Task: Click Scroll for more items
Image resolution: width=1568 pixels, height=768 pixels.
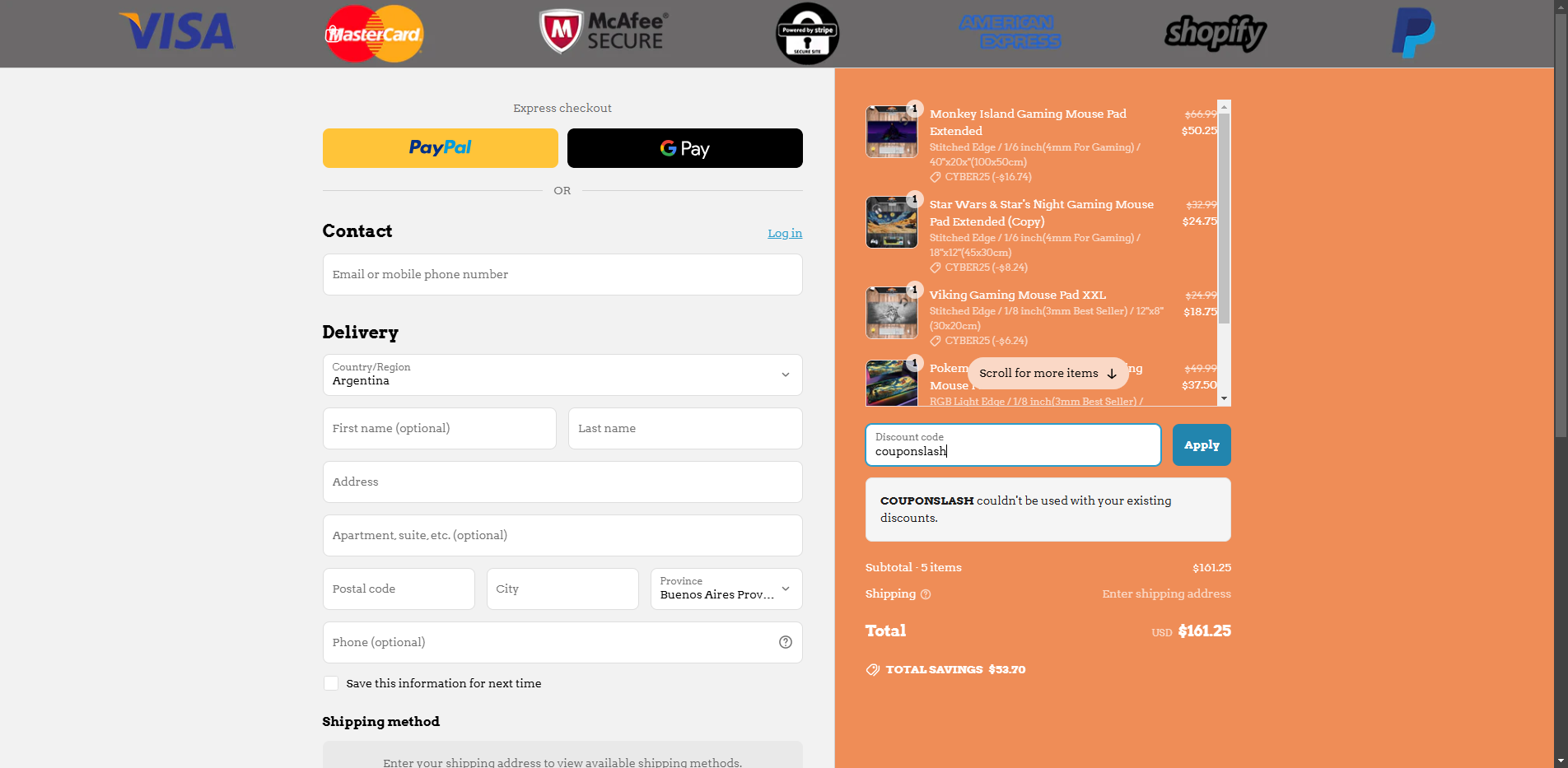Action: 1047,373
